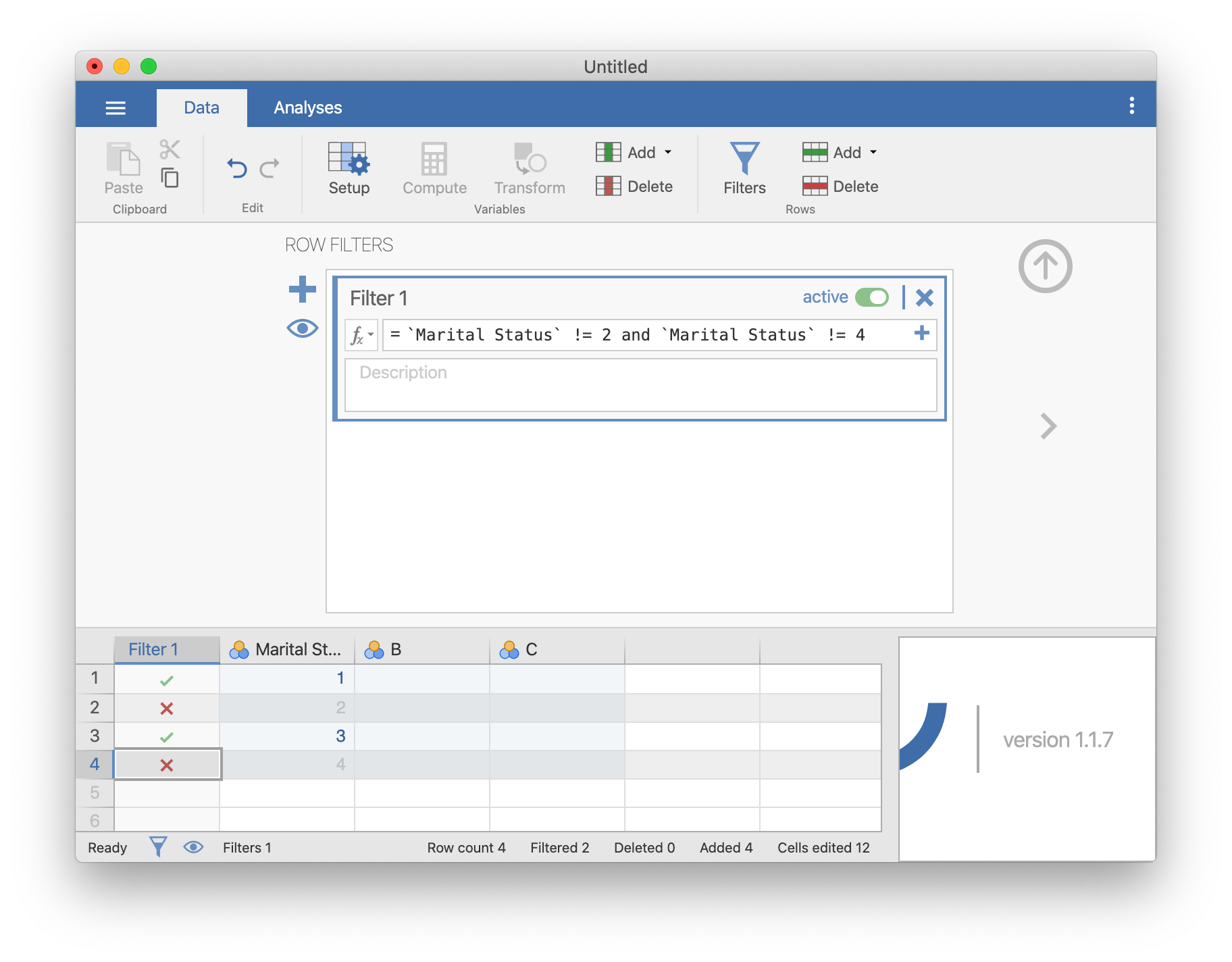
Task: Select the Filter 1 column header
Action: click(x=167, y=650)
